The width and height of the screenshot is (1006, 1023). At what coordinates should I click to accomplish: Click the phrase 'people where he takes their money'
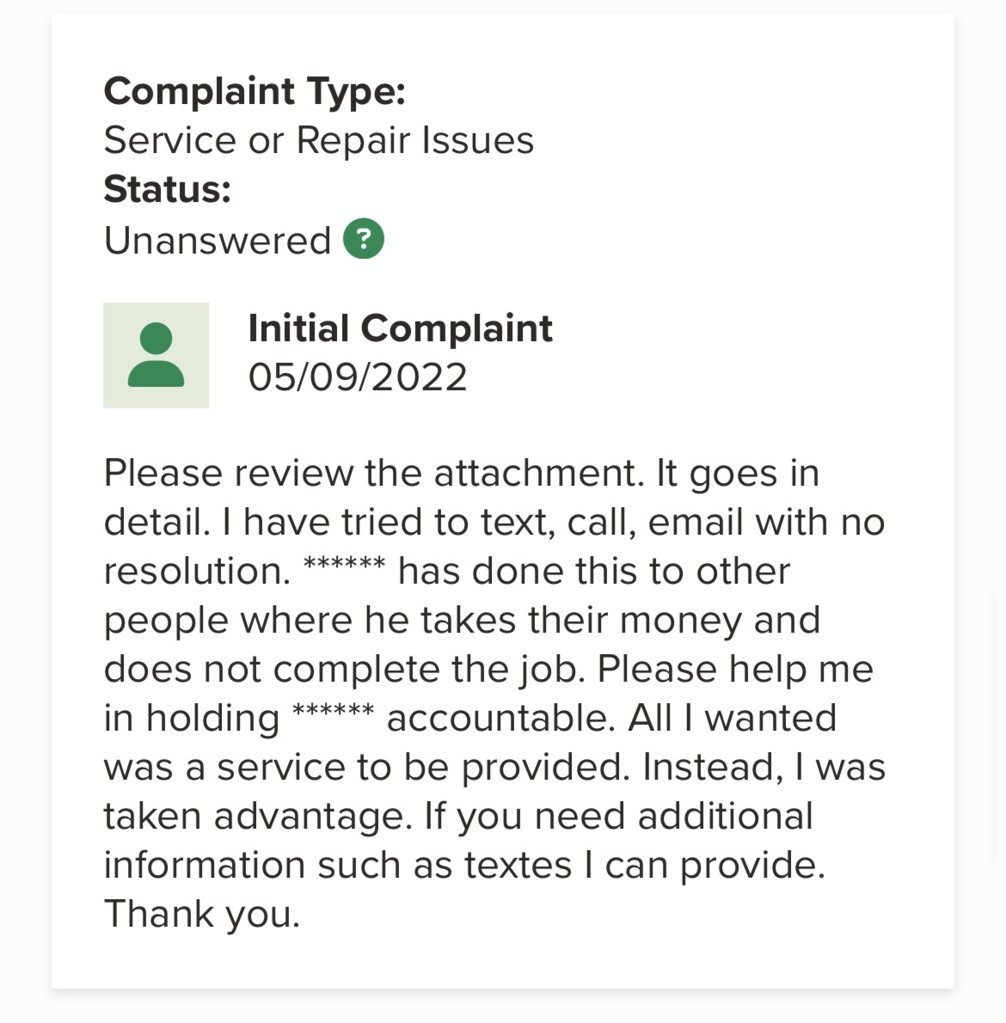[423, 620]
